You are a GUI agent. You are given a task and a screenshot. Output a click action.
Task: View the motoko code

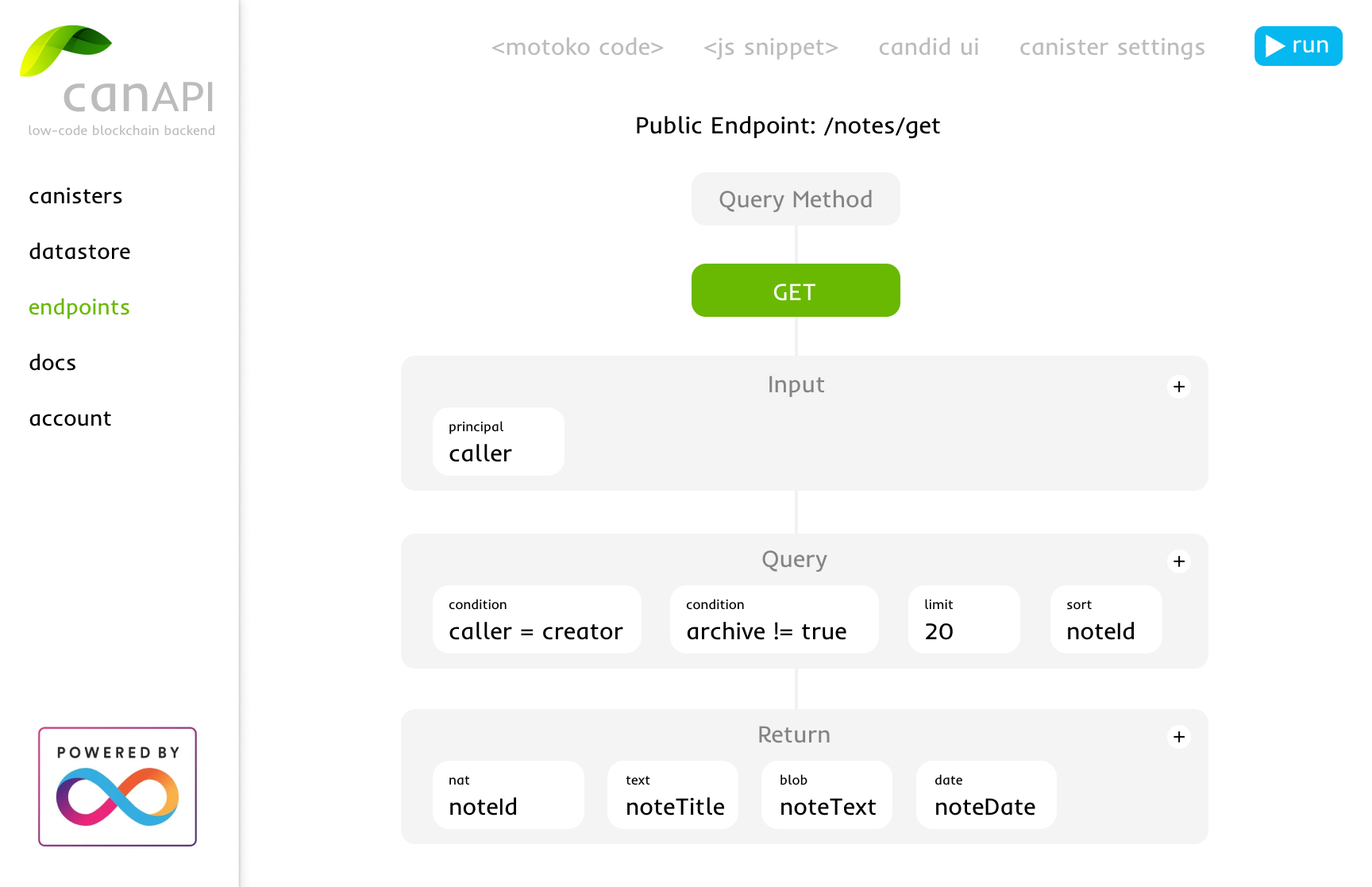(x=577, y=47)
